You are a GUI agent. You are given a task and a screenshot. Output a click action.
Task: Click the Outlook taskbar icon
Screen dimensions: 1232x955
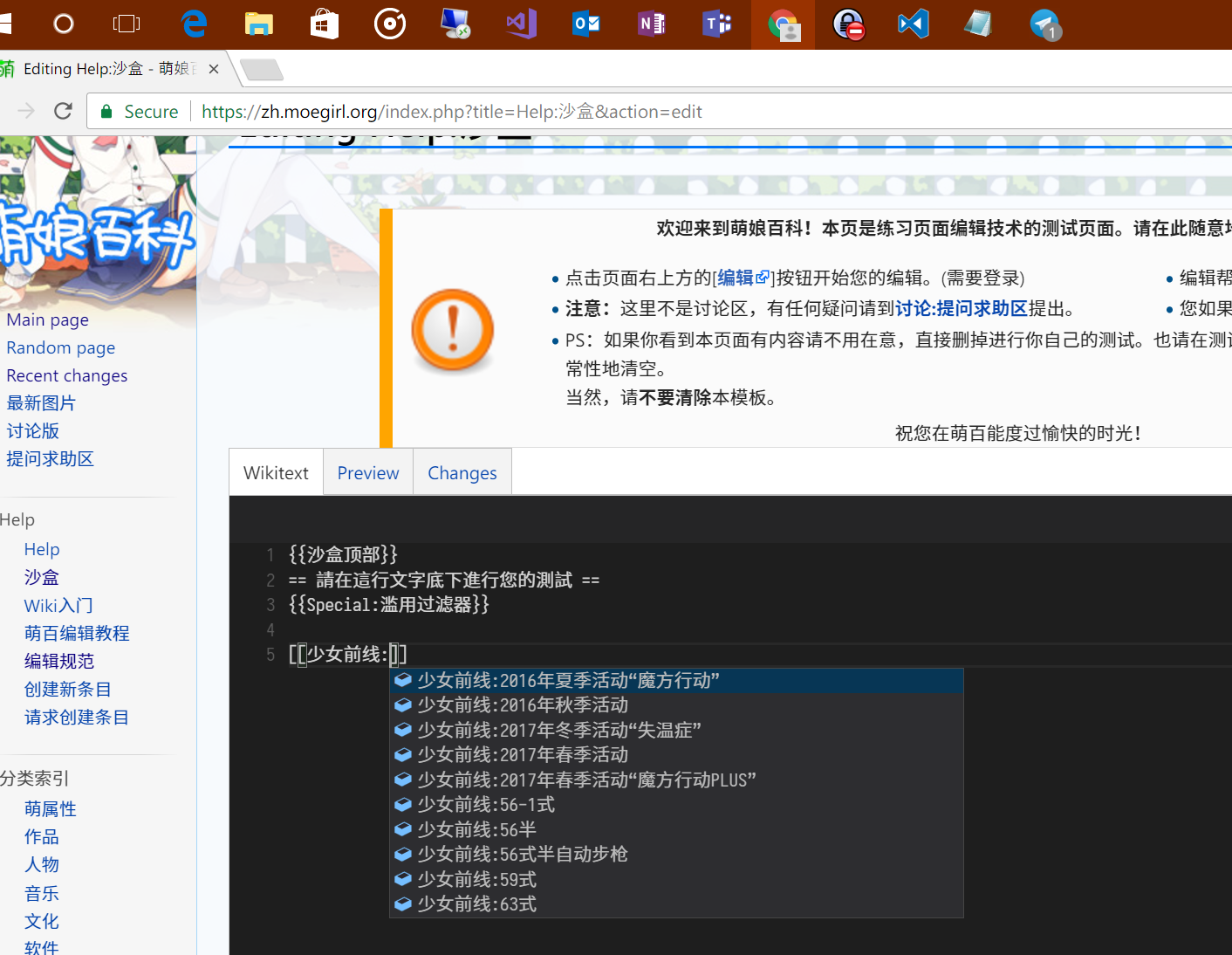tap(585, 24)
